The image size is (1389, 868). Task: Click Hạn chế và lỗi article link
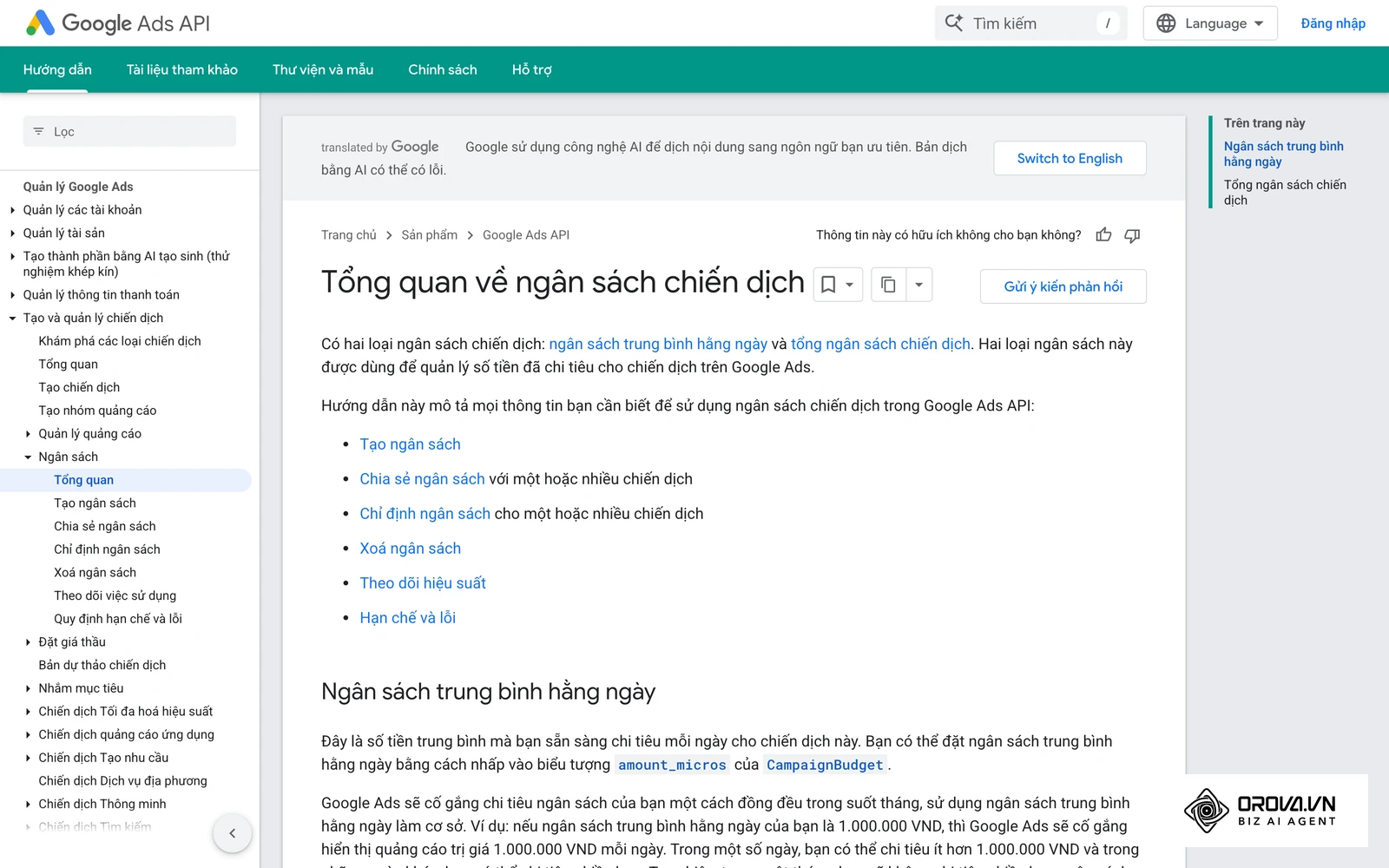pyautogui.click(x=408, y=618)
